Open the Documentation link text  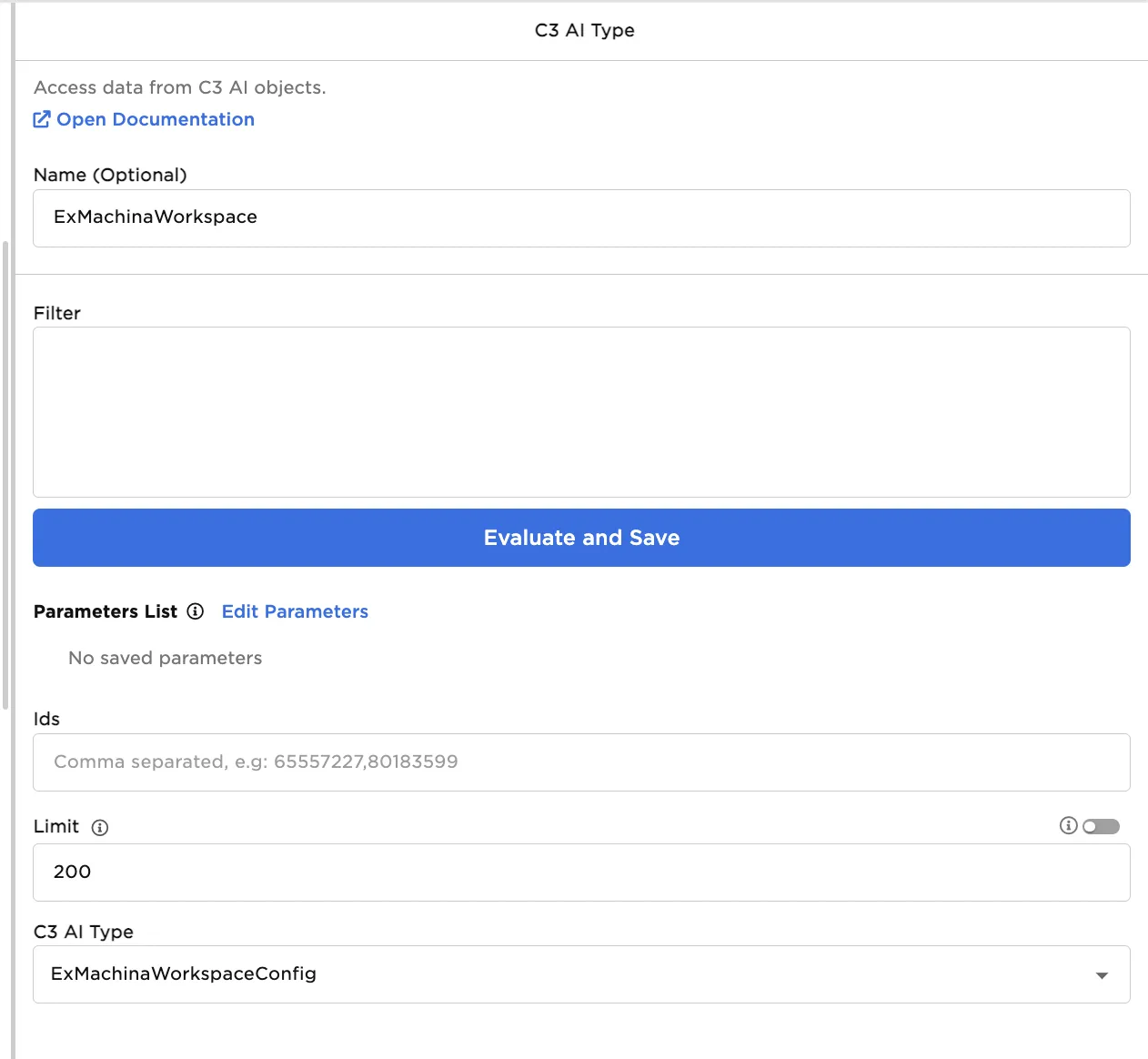tap(156, 119)
